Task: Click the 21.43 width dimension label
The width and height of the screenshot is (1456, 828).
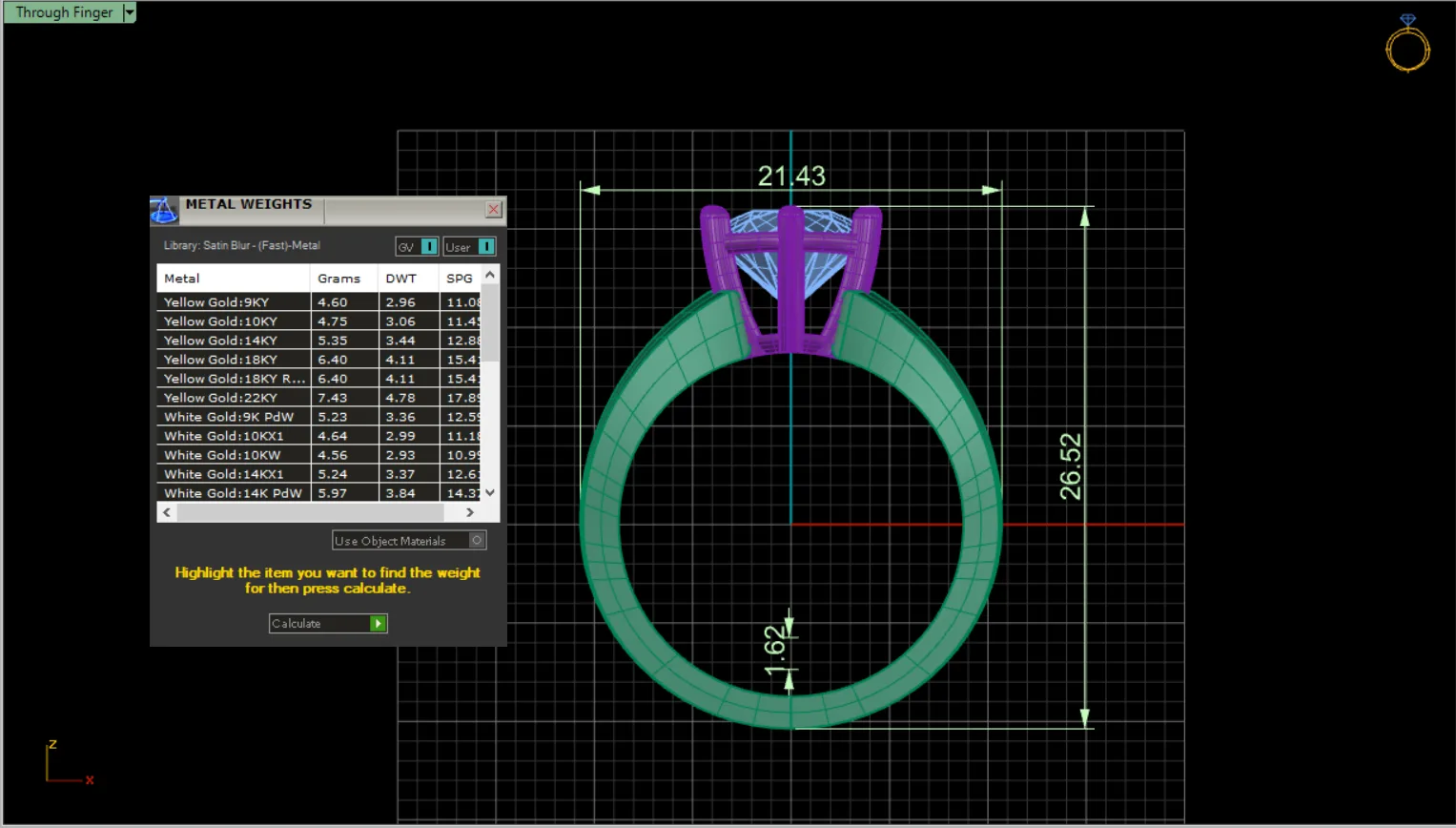Action: 791,176
